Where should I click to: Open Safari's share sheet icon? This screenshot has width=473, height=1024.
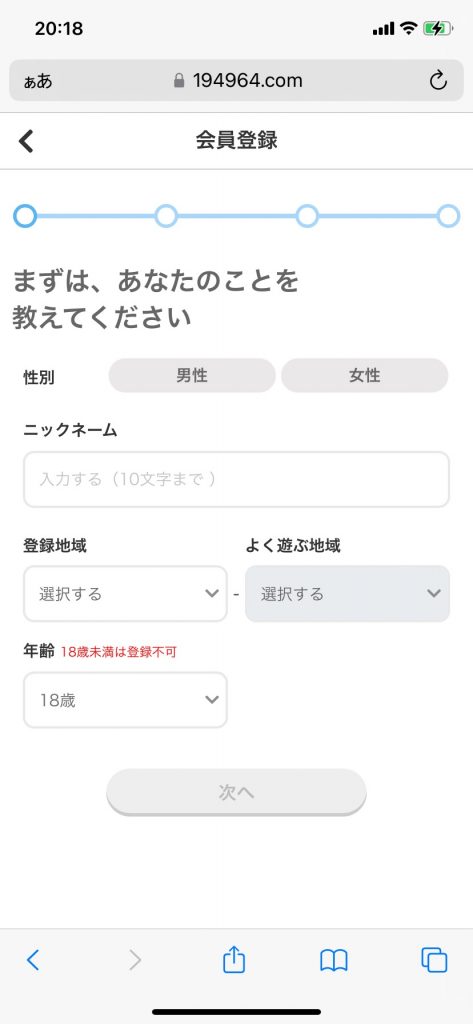click(234, 960)
